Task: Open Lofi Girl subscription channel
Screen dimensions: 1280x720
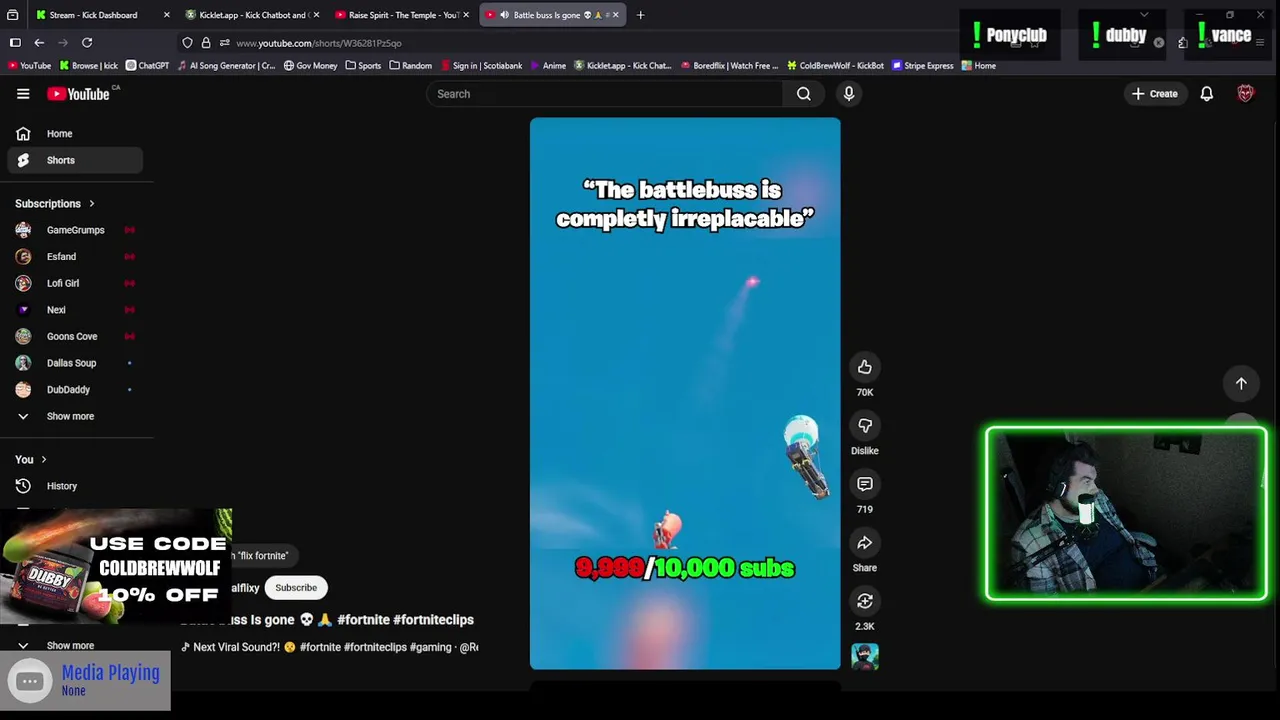Action: [75, 283]
